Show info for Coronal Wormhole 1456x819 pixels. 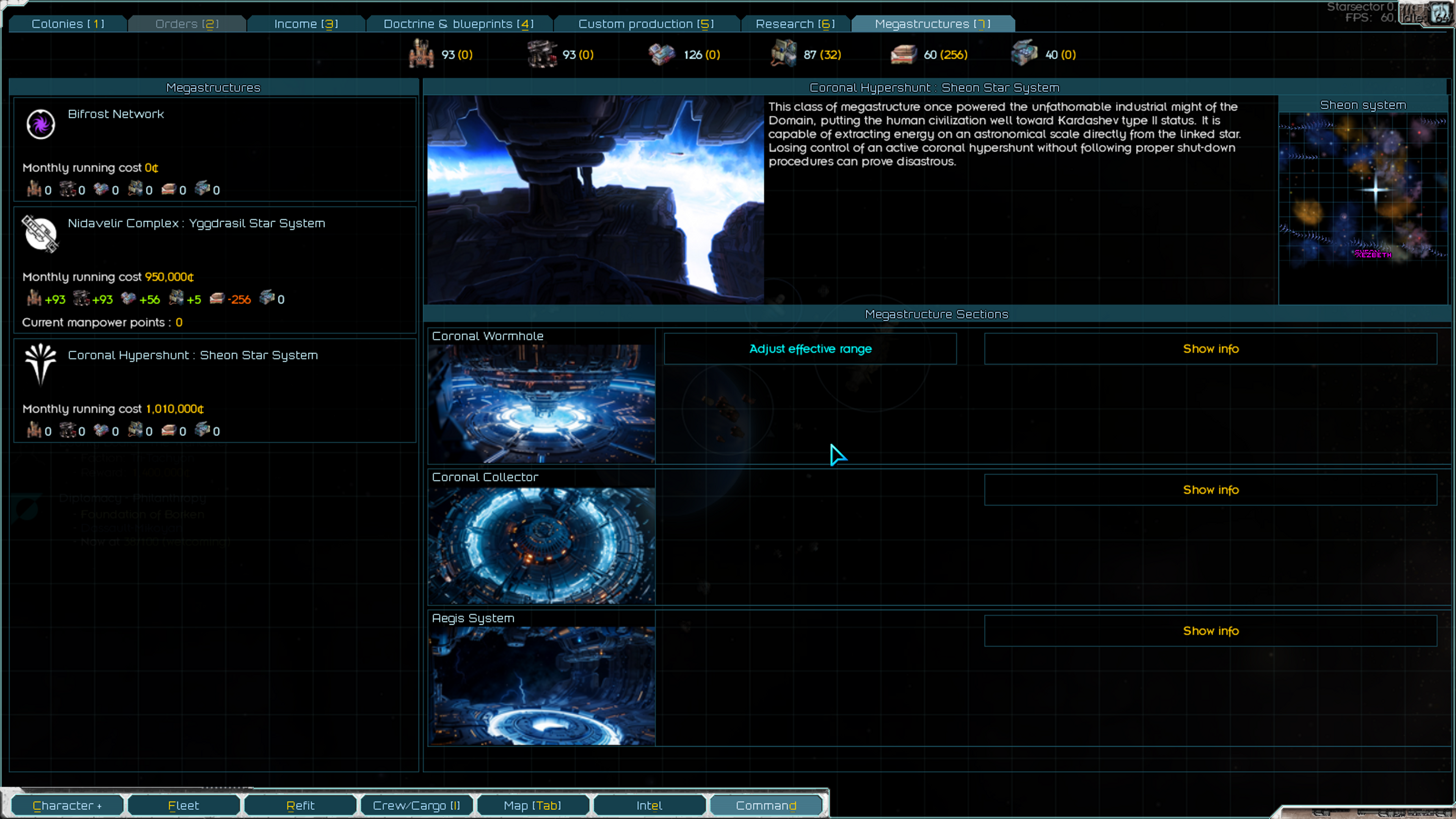(x=1210, y=349)
